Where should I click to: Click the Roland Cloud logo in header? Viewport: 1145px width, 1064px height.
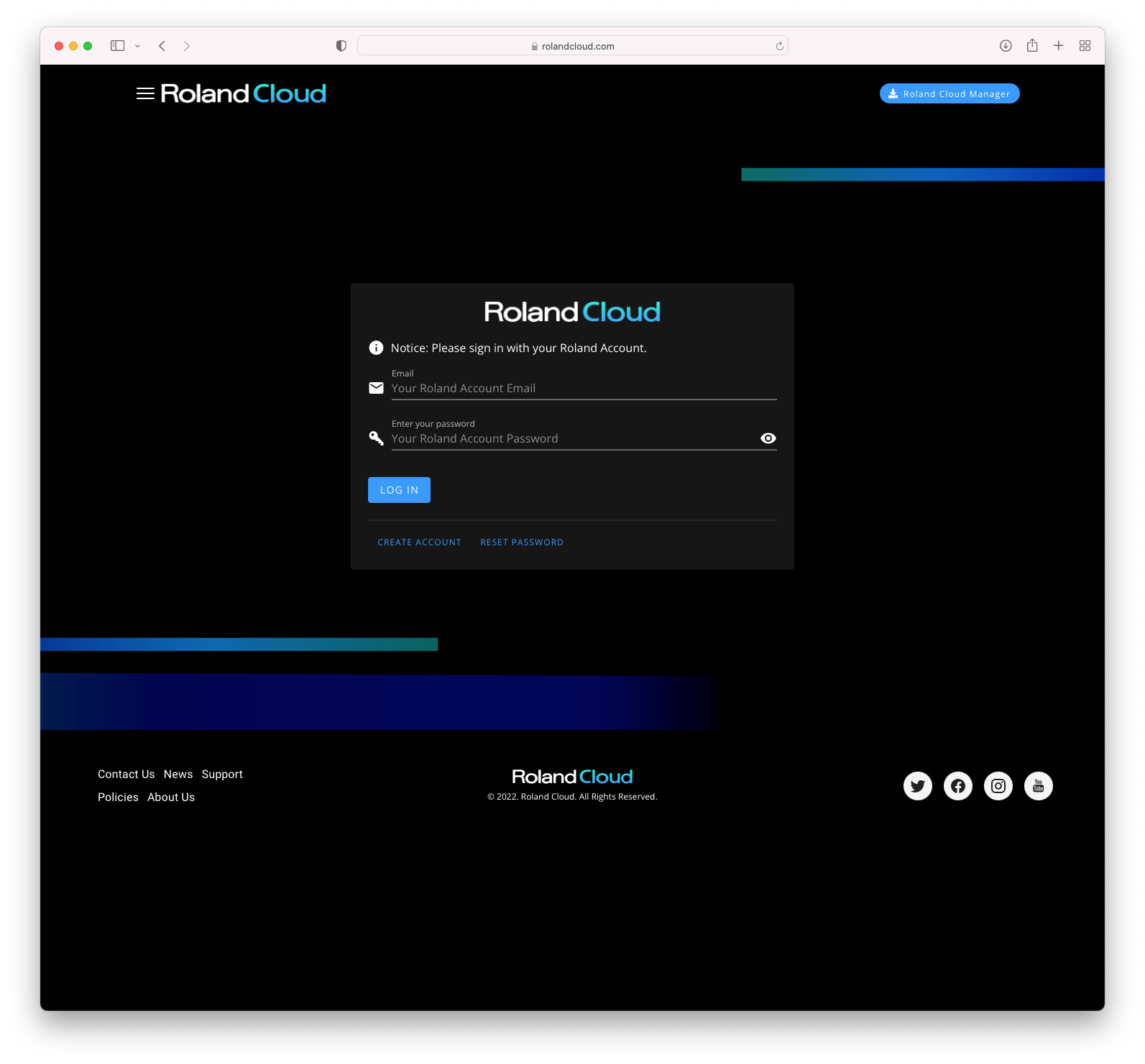[x=244, y=93]
